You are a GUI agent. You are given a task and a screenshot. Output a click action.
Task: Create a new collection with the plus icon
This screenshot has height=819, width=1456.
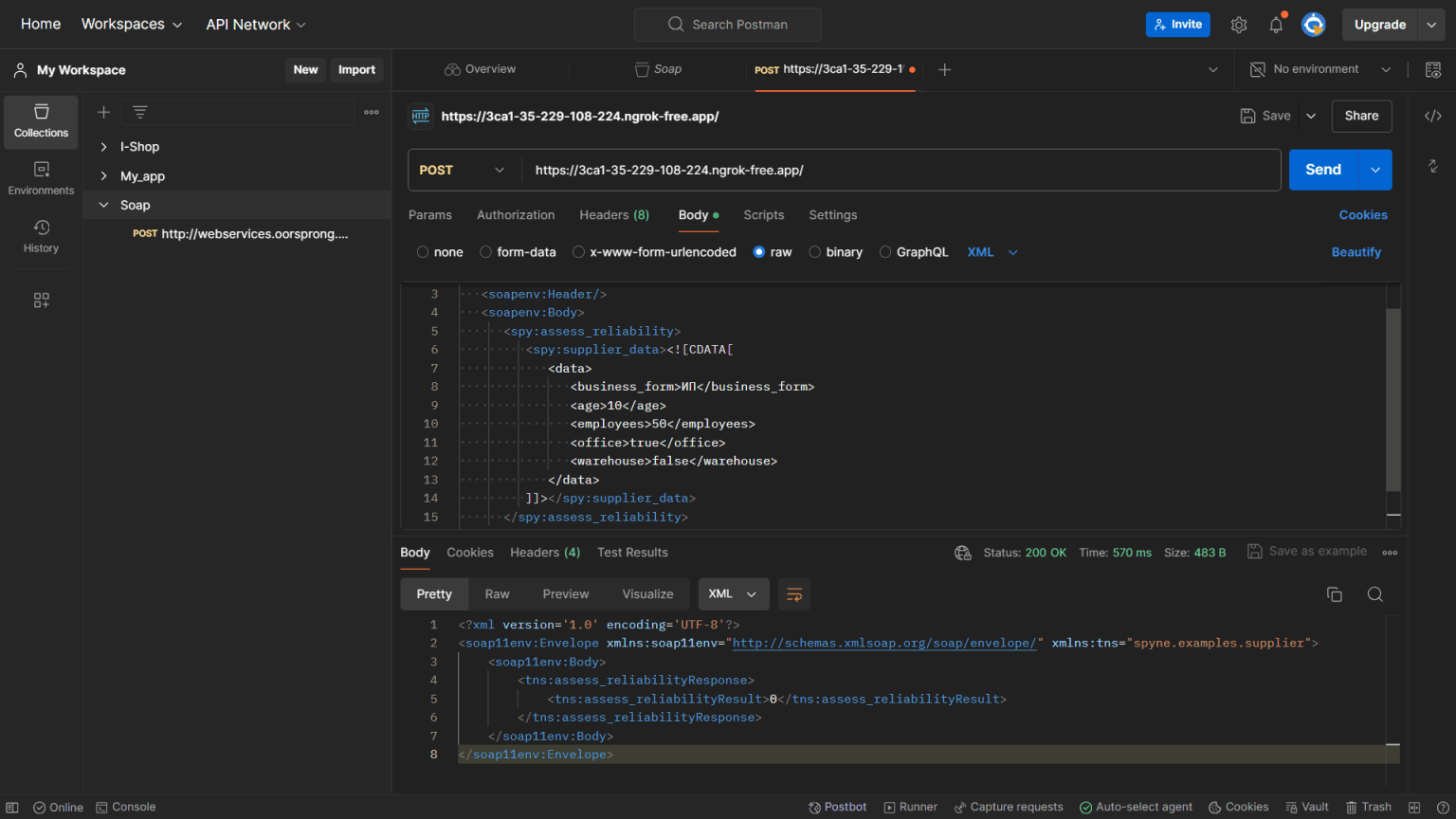103,112
